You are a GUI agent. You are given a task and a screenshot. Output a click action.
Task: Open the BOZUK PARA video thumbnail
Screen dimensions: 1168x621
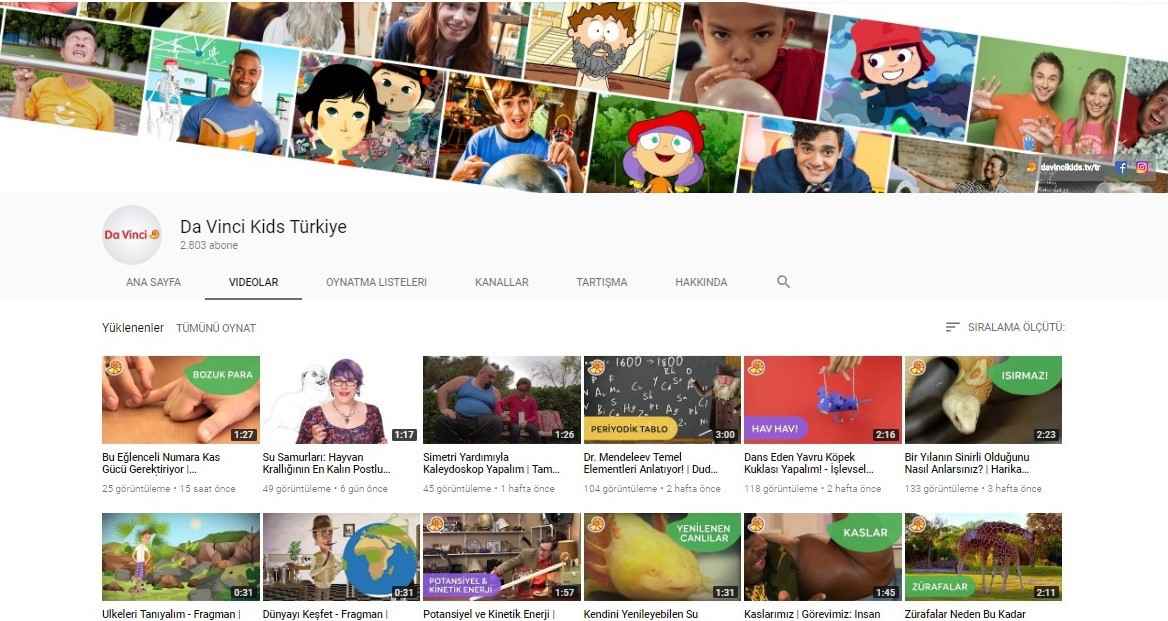pos(181,400)
